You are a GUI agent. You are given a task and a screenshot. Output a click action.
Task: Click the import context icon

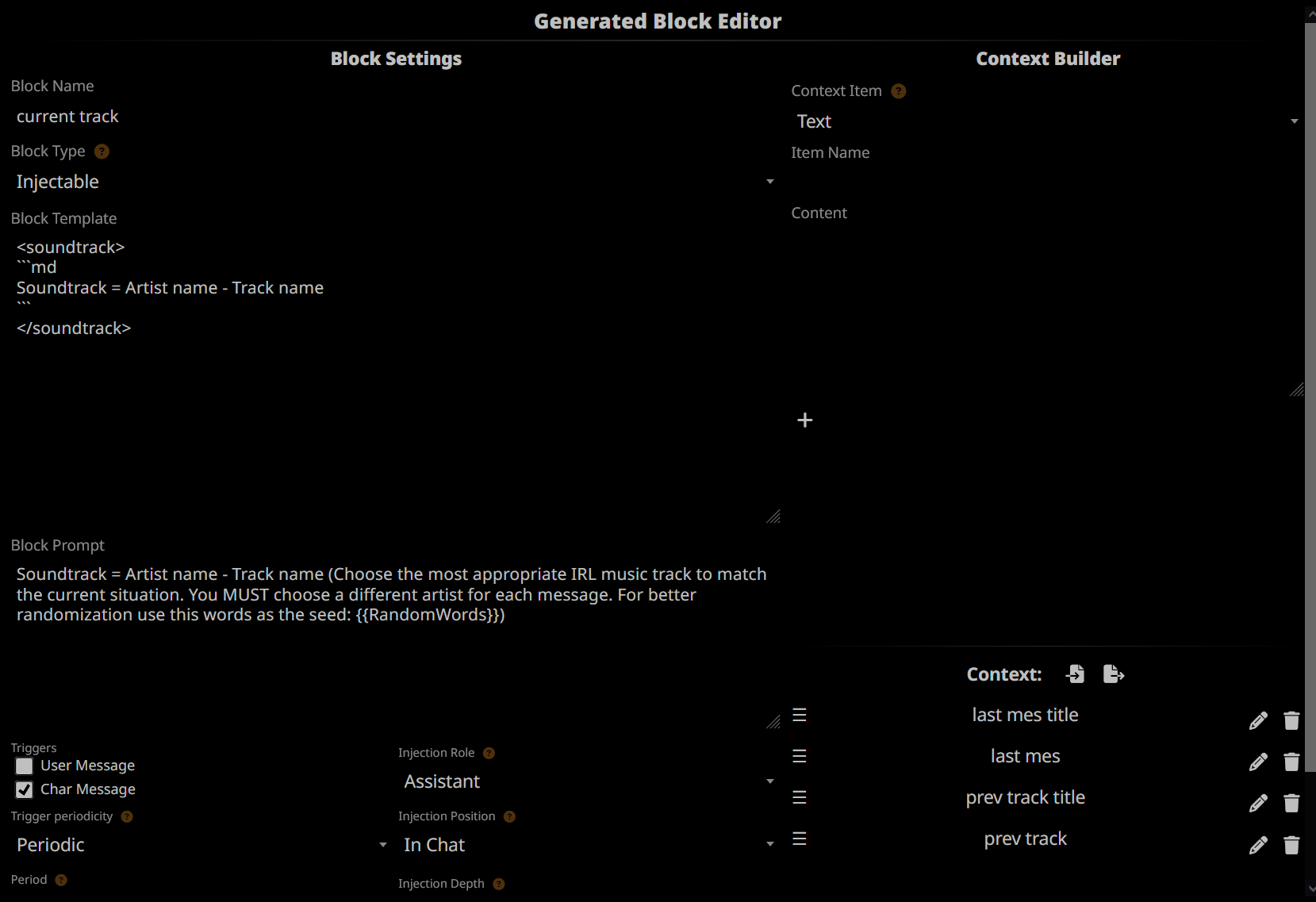tap(1076, 674)
